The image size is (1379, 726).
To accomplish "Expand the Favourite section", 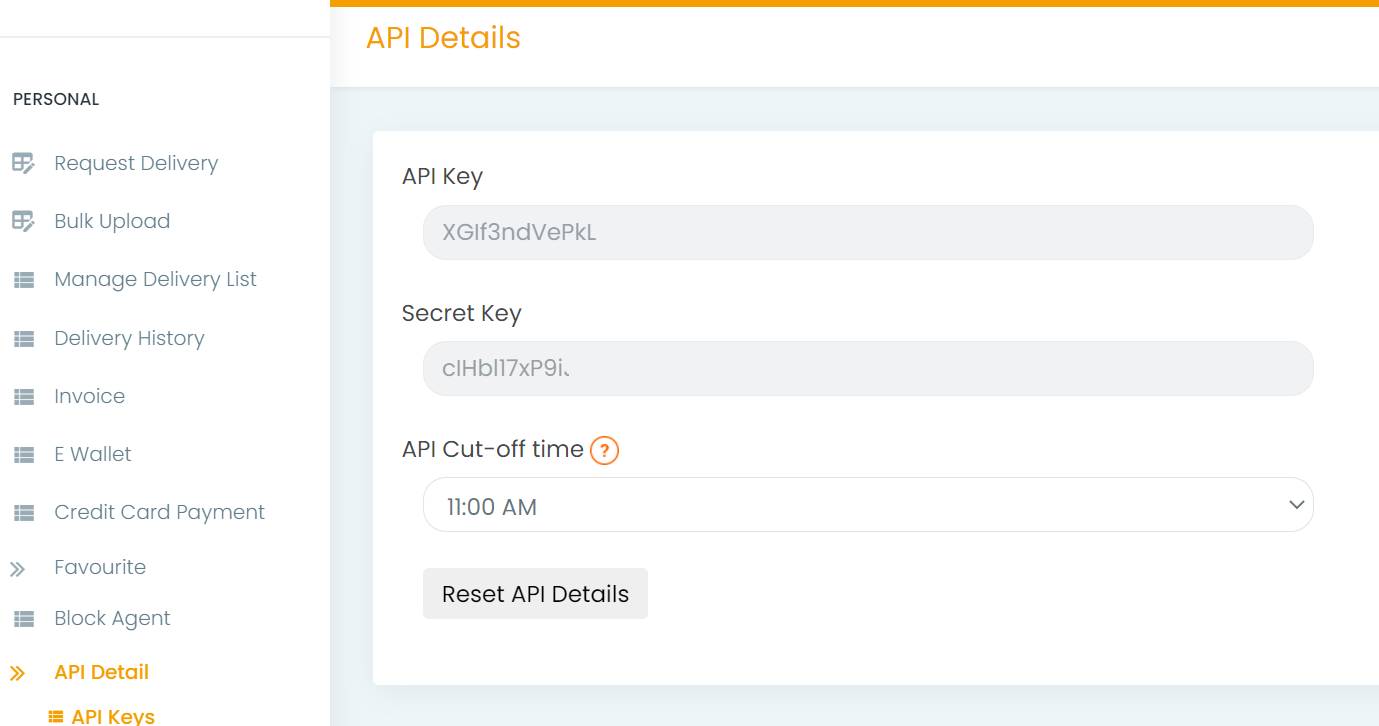I will 100,566.
